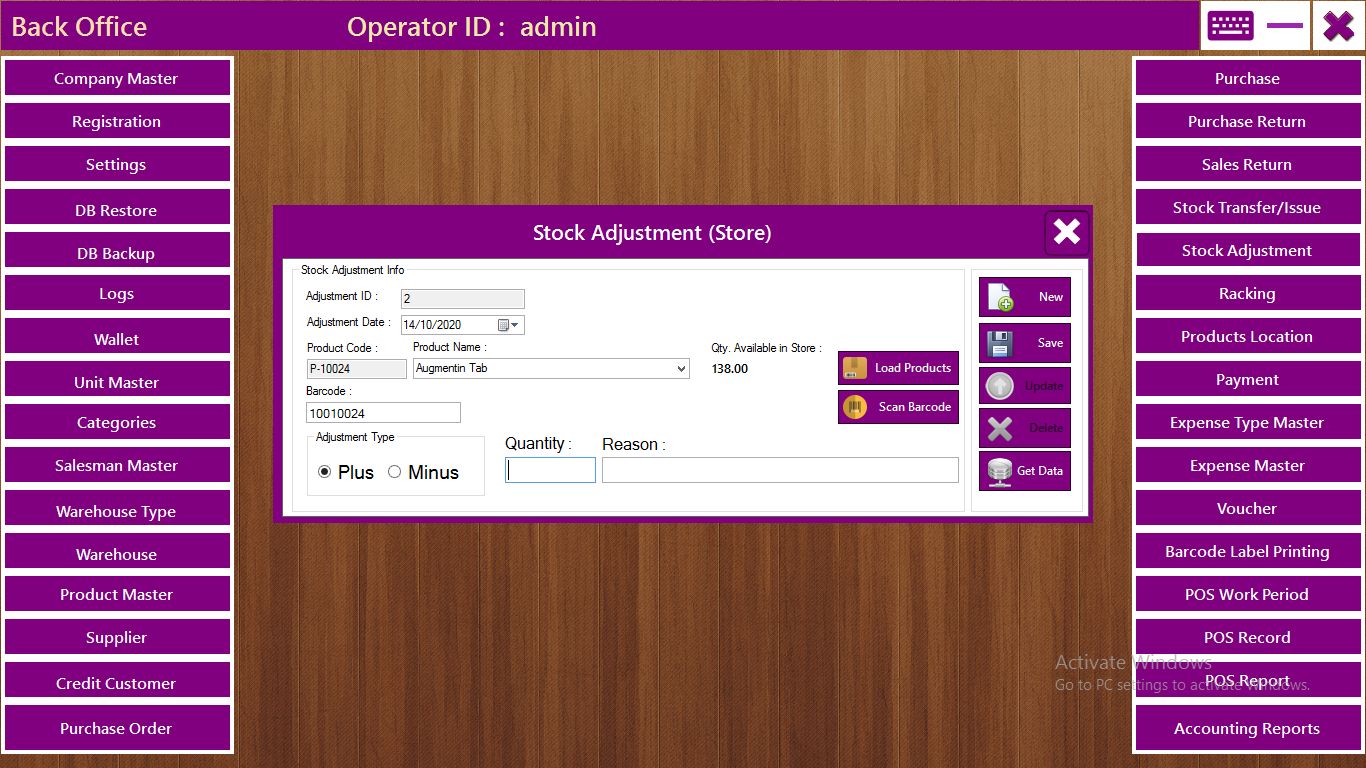Open Expense Master
Screen dimensions: 1366x768
coord(1247,465)
